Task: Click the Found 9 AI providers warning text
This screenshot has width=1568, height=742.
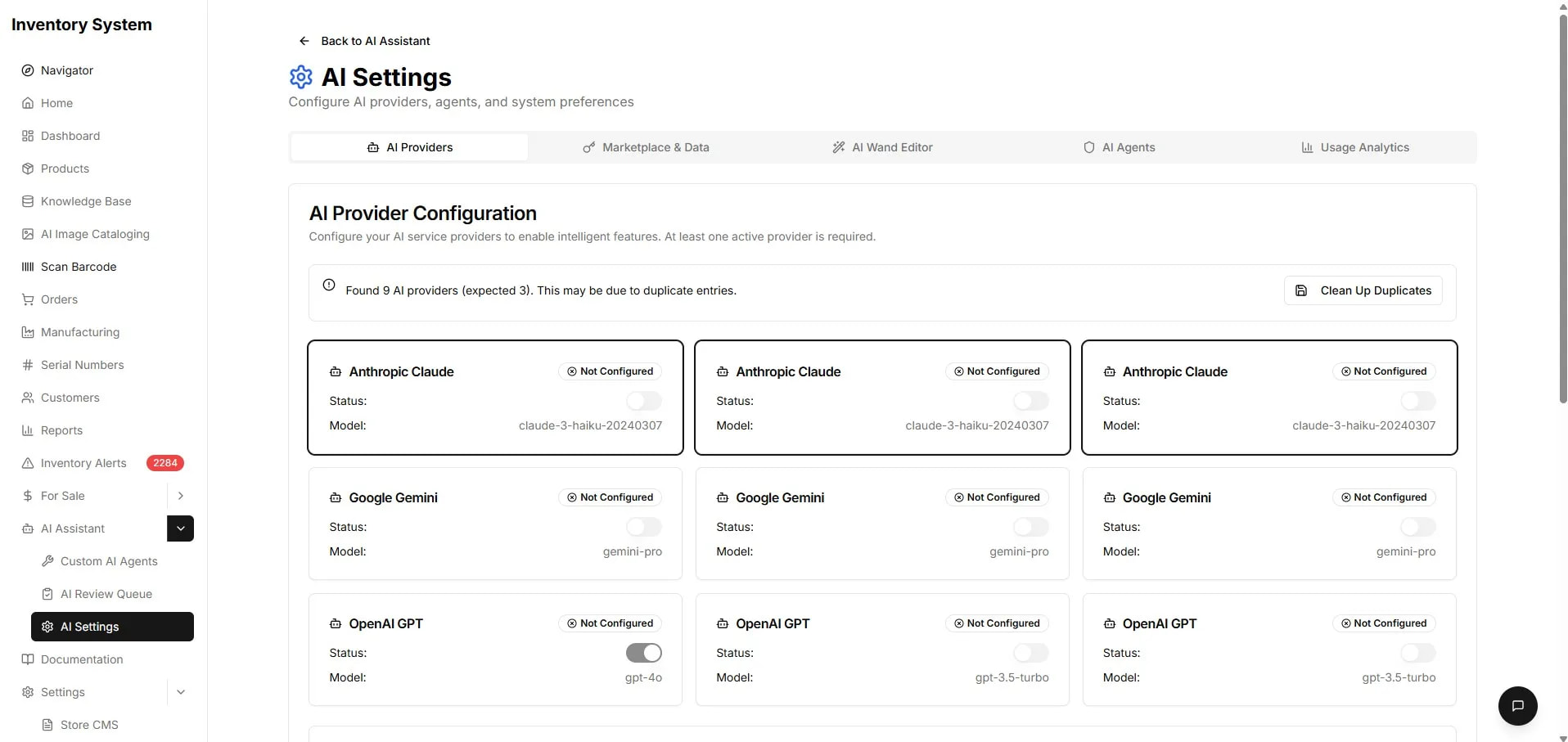Action: pos(541,290)
